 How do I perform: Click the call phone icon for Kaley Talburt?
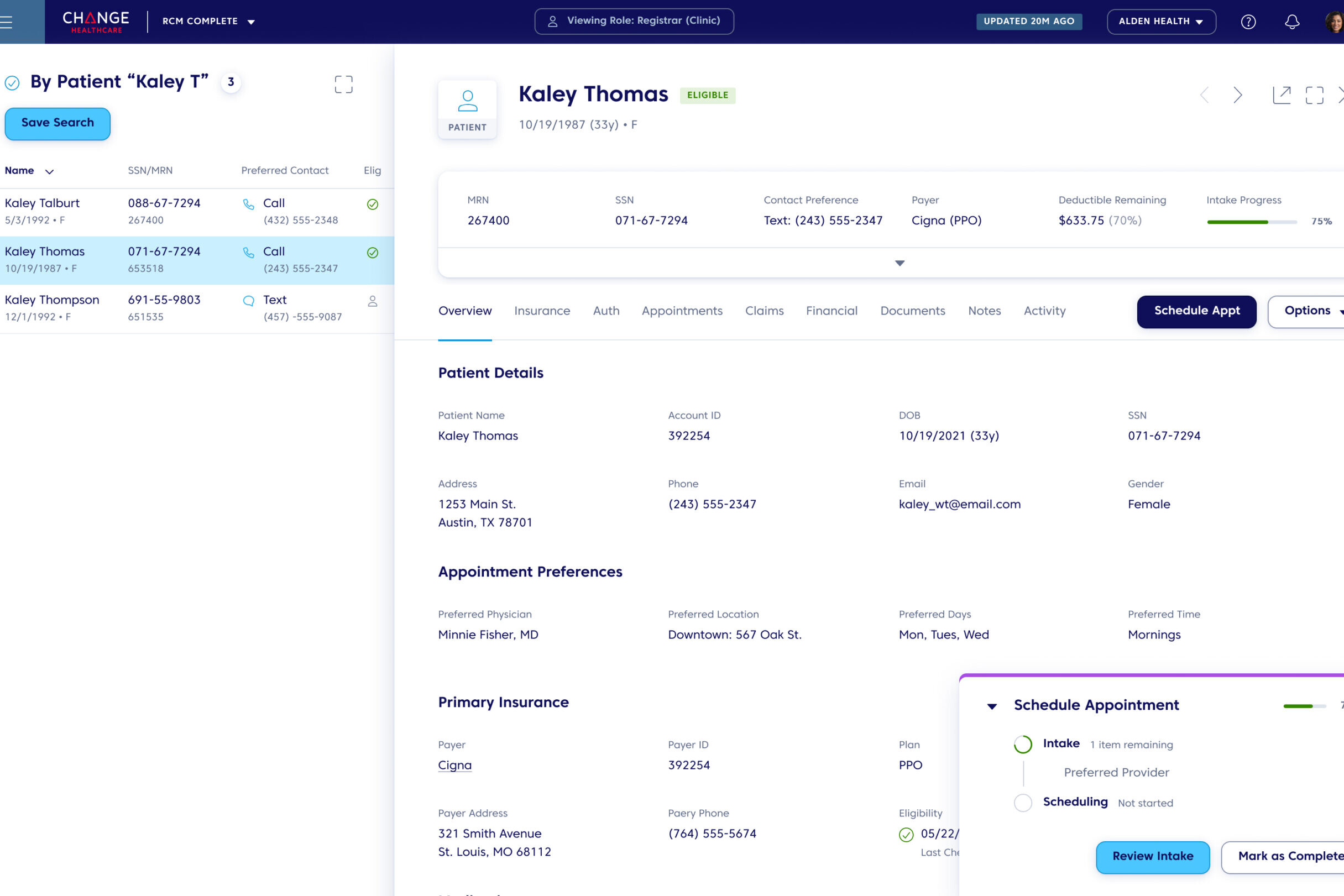coord(249,204)
